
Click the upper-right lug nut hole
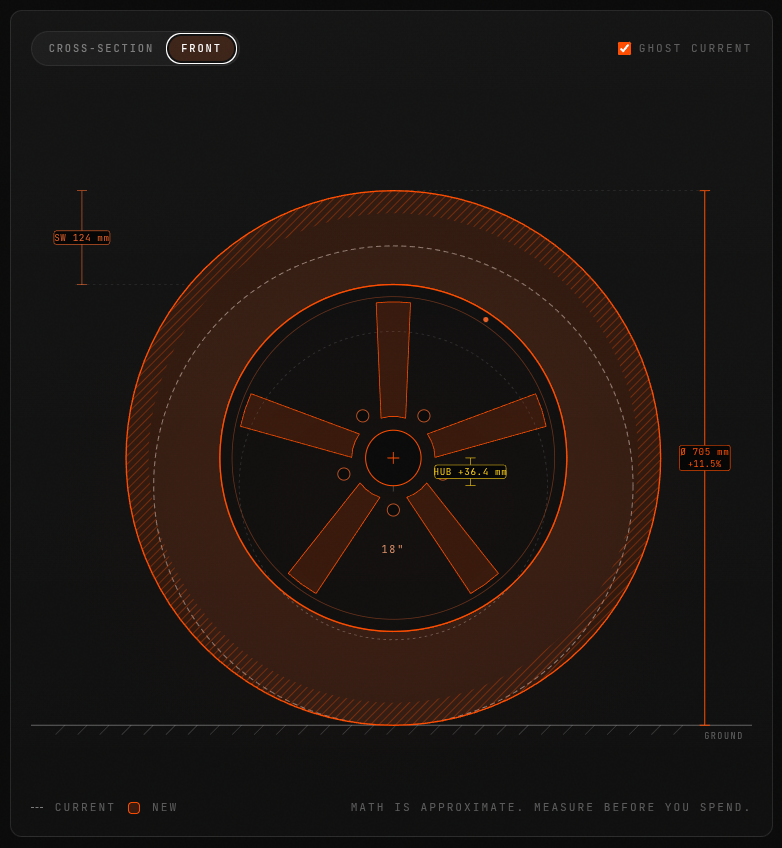[424, 416]
